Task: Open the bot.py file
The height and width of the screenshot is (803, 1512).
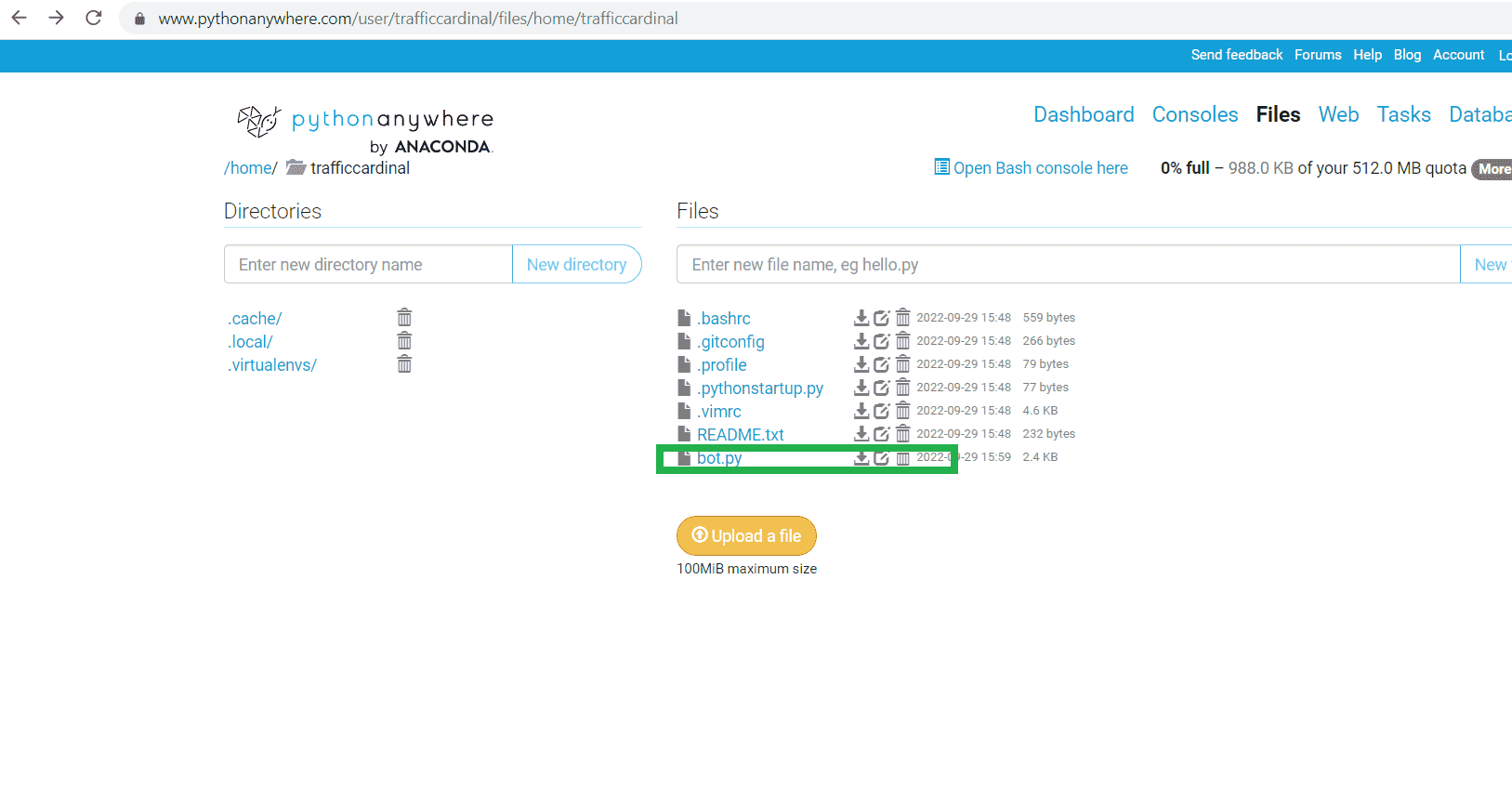Action: point(719,457)
